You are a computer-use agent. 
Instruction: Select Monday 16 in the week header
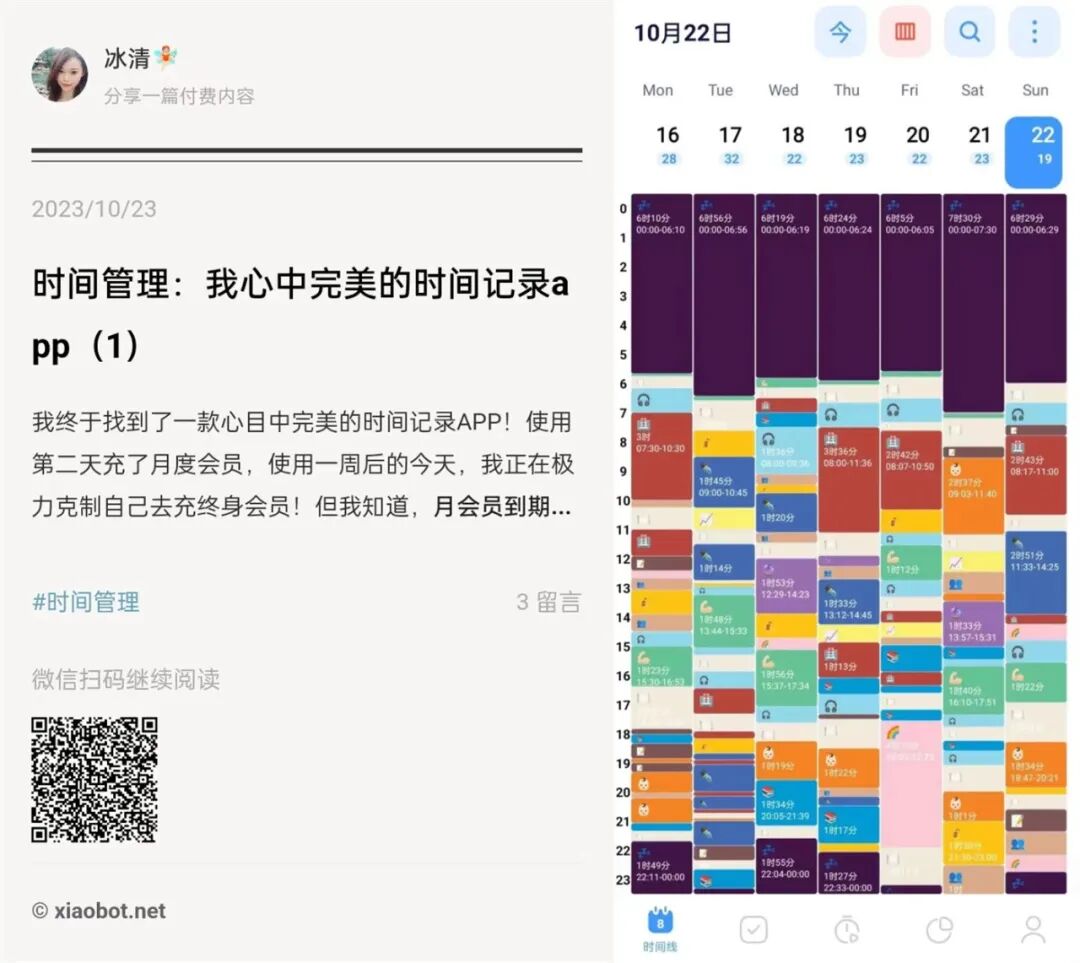[667, 145]
